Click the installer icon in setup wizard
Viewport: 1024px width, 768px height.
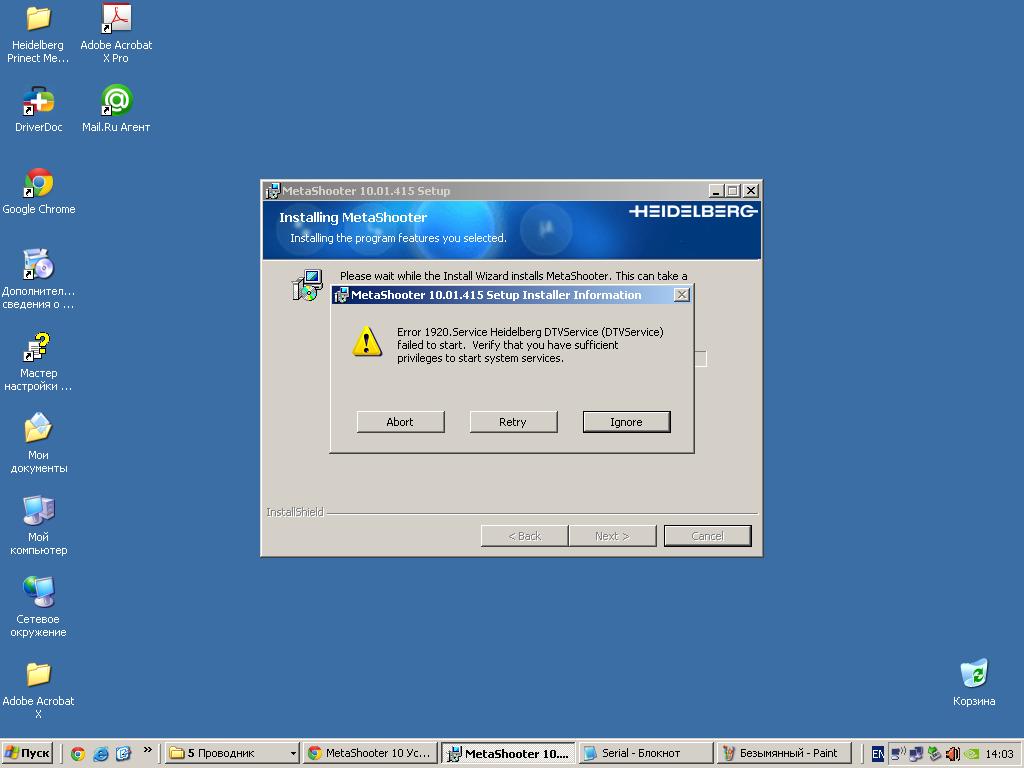(x=307, y=285)
